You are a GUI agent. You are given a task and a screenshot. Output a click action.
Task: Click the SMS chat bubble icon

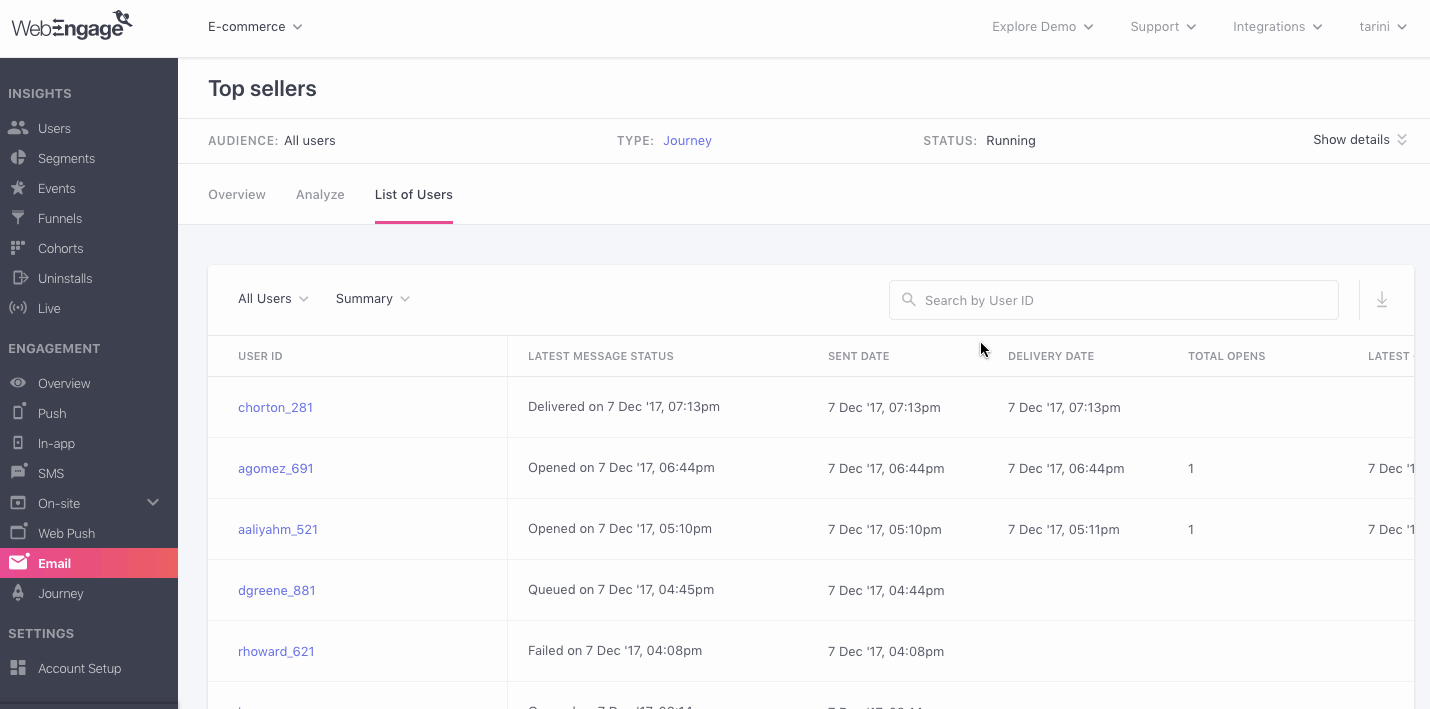(17, 473)
